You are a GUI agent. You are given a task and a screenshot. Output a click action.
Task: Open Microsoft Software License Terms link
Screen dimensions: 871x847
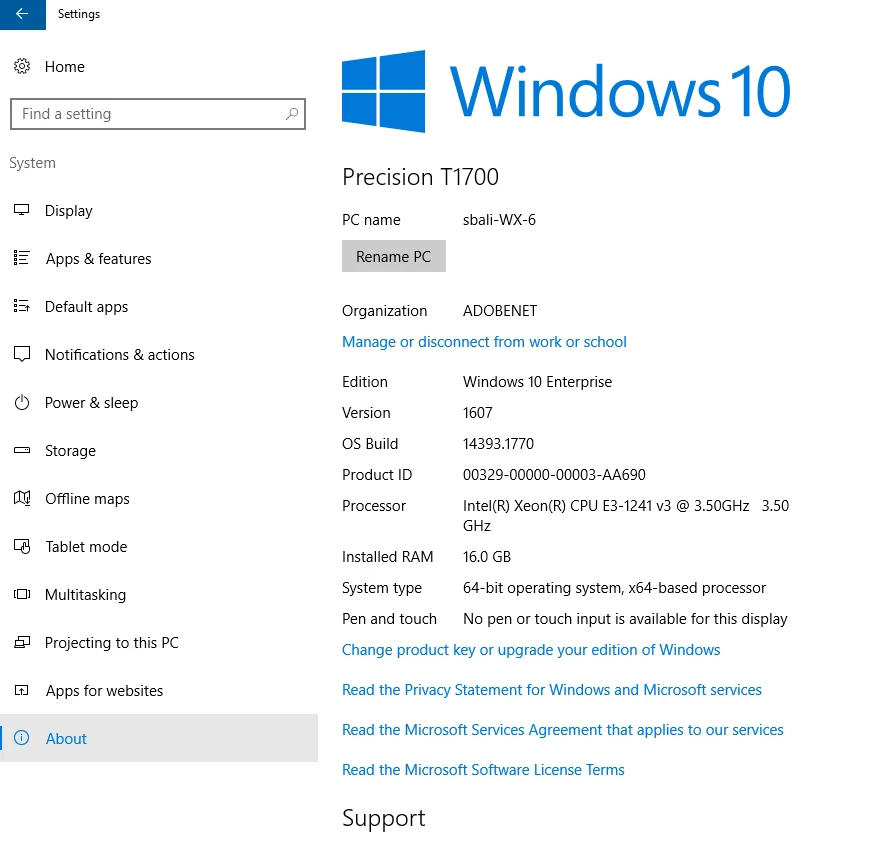(483, 770)
